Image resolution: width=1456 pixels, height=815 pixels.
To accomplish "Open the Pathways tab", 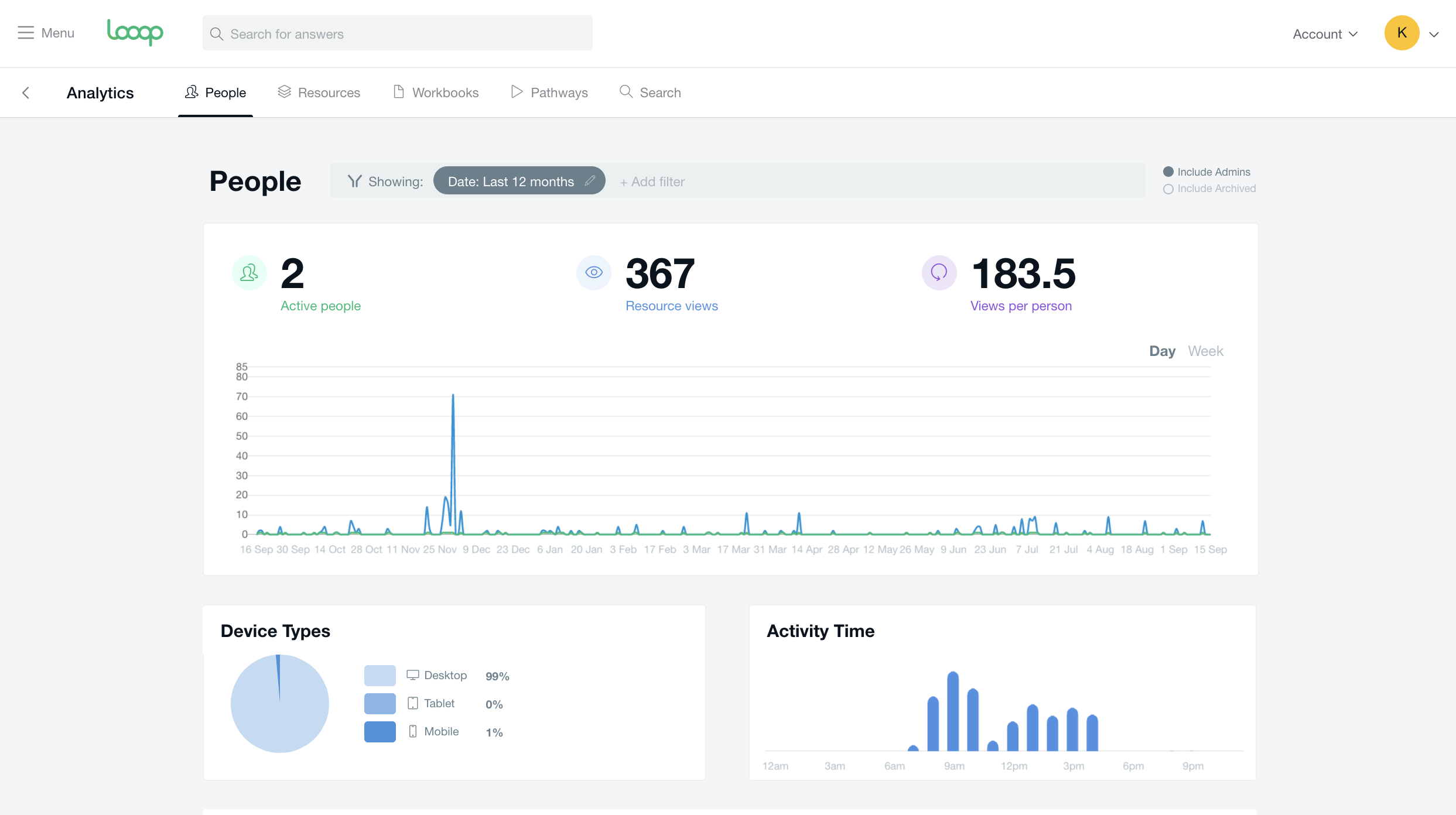I will tap(549, 93).
